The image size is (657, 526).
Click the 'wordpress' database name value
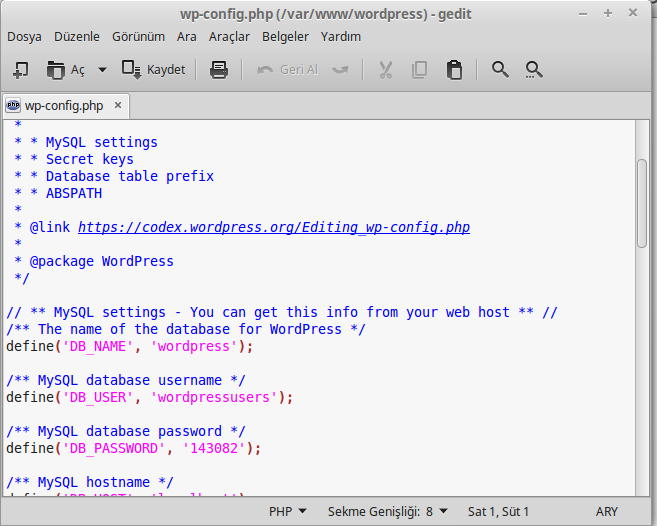(194, 347)
